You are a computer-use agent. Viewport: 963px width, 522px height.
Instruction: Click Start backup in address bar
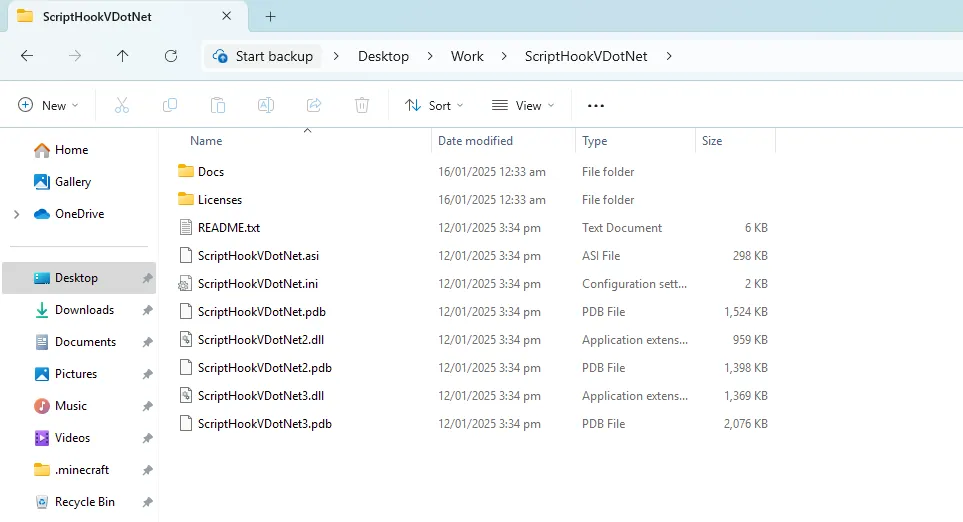point(263,56)
